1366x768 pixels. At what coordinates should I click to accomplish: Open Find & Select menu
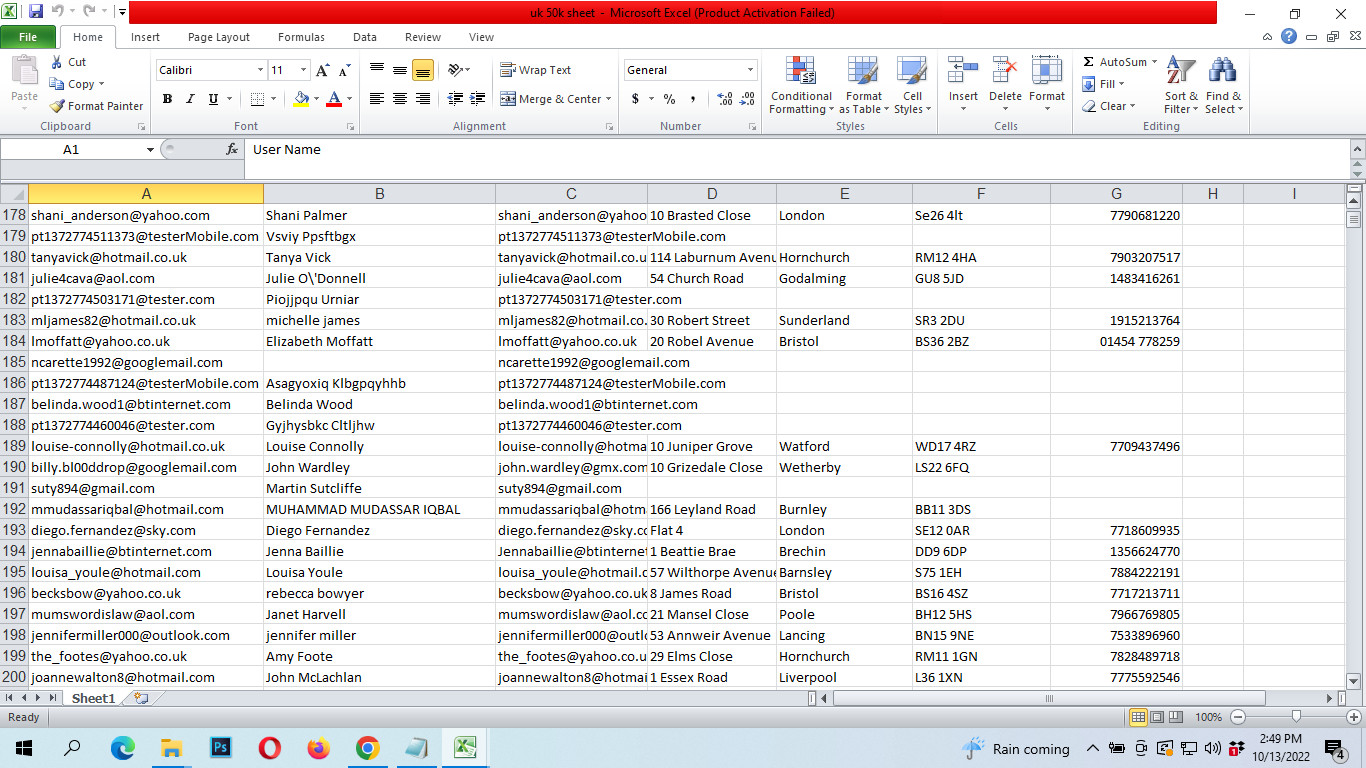pyautogui.click(x=1223, y=86)
